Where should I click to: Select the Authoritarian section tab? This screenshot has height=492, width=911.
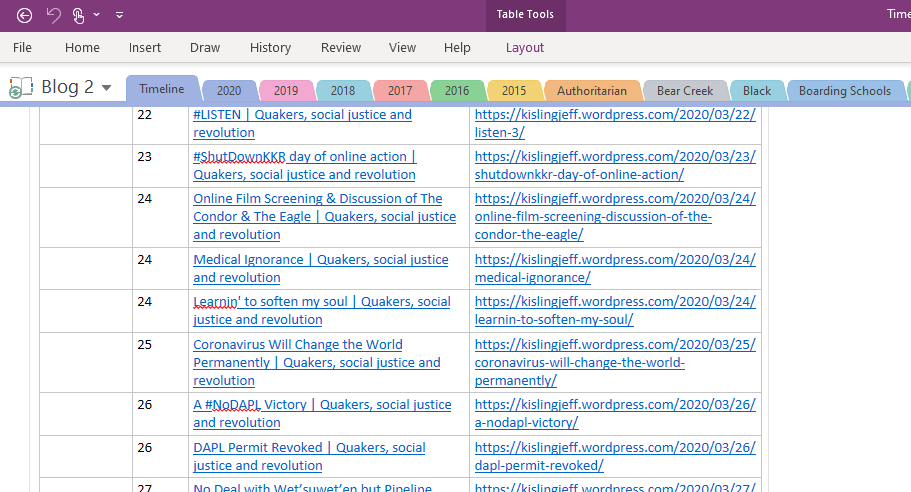point(592,91)
